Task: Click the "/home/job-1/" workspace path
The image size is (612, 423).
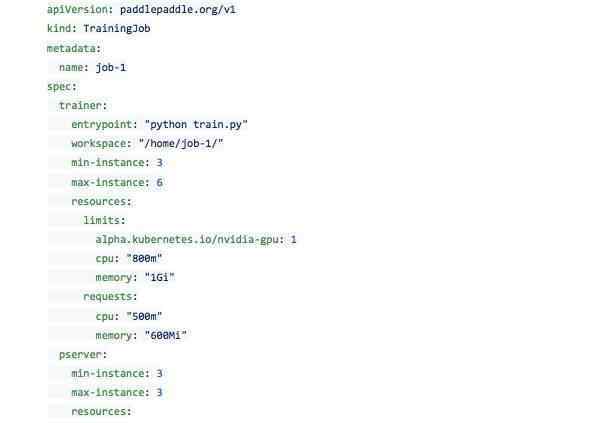Action: coord(181,144)
